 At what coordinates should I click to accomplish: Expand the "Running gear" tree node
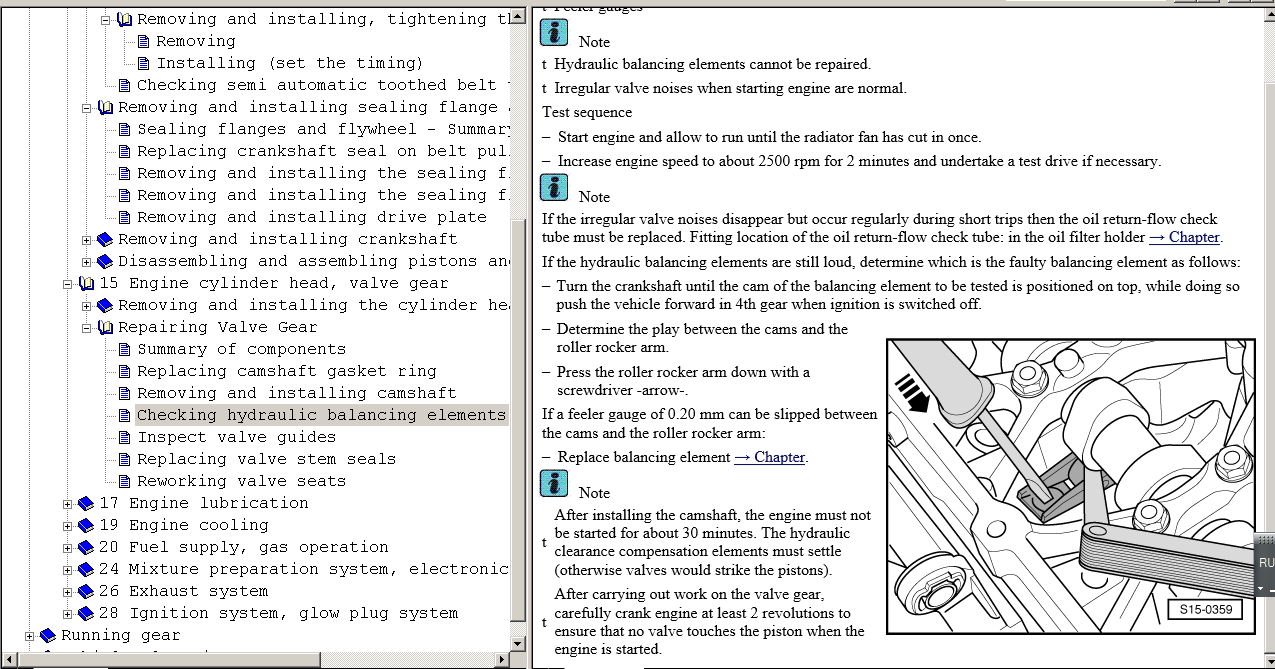click(29, 636)
